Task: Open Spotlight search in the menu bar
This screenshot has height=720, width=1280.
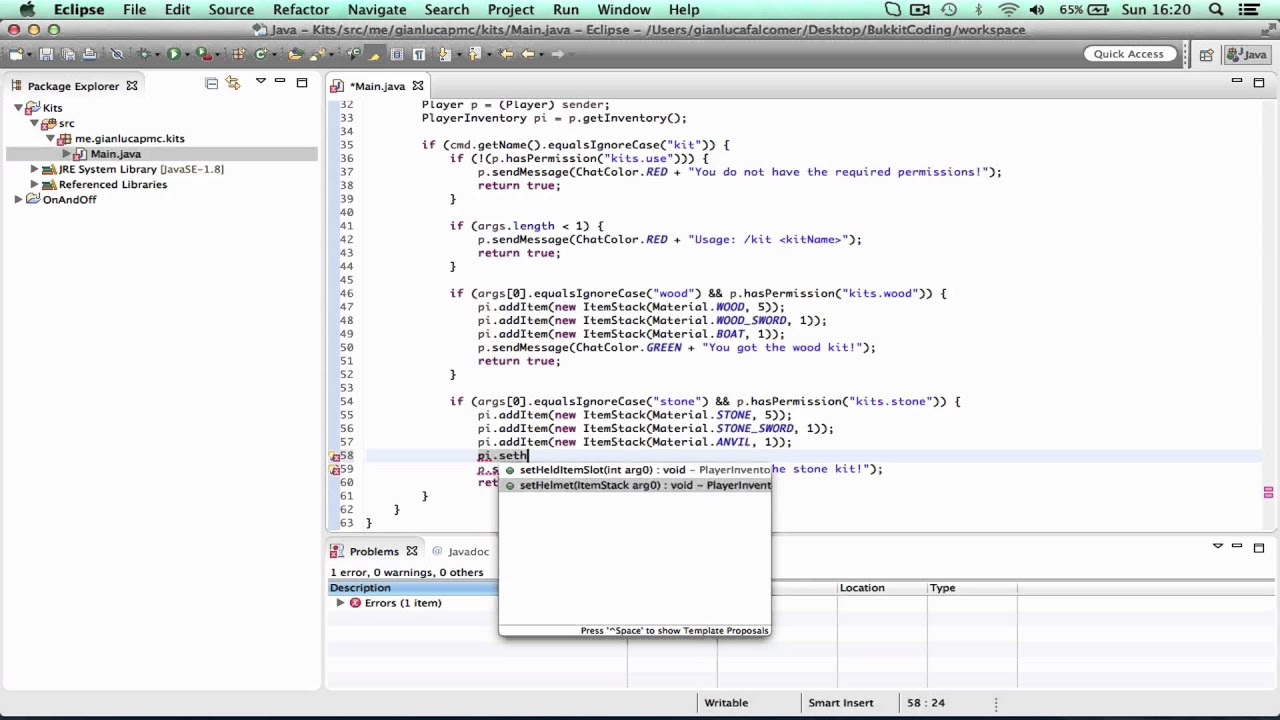Action: point(1216,10)
